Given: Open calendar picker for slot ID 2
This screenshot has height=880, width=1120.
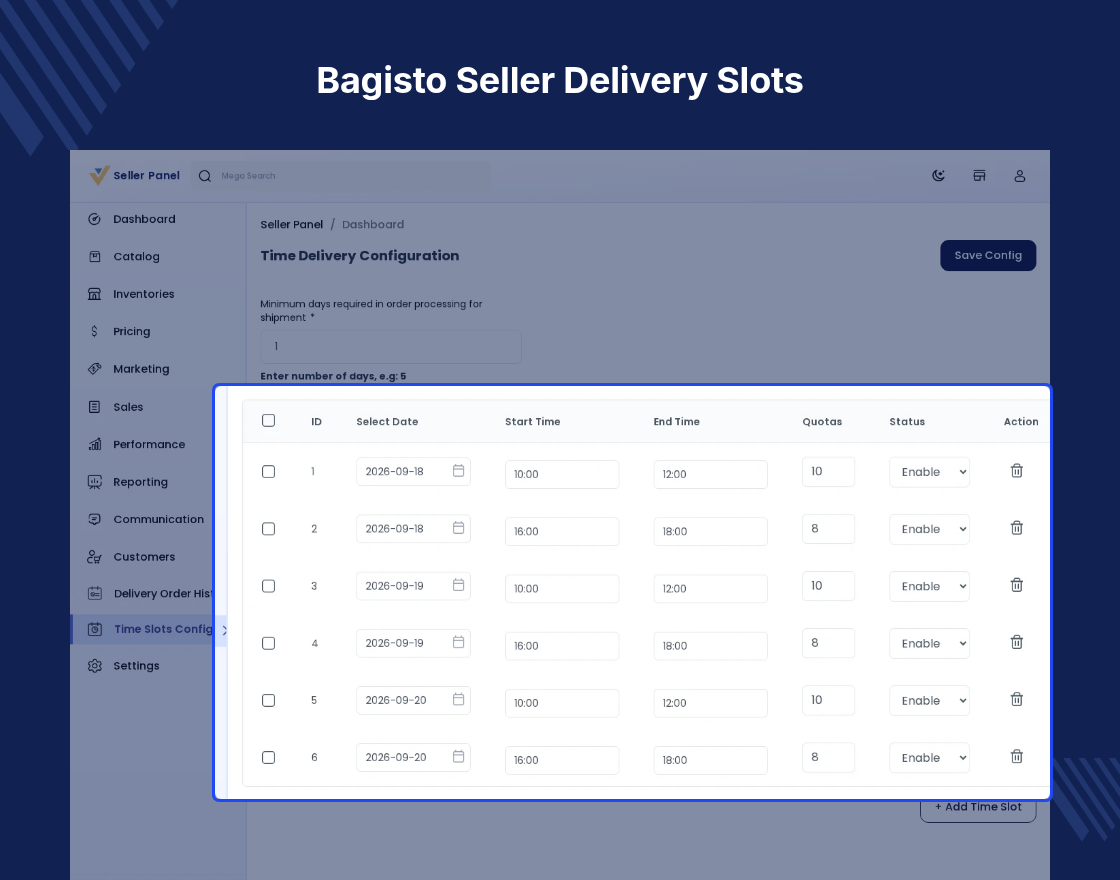Looking at the screenshot, I should point(459,528).
